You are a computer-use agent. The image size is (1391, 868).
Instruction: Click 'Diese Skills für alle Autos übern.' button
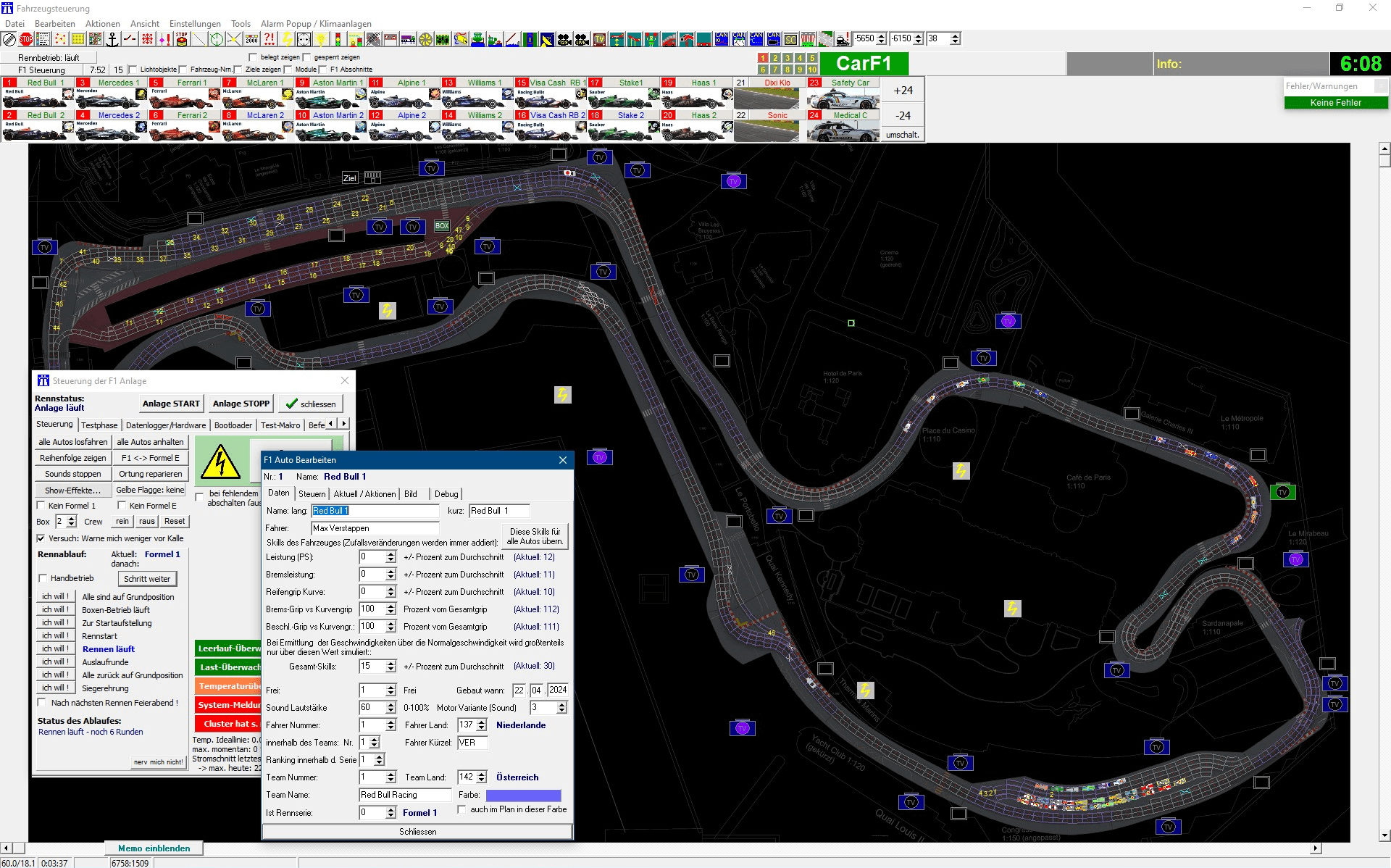pos(535,536)
